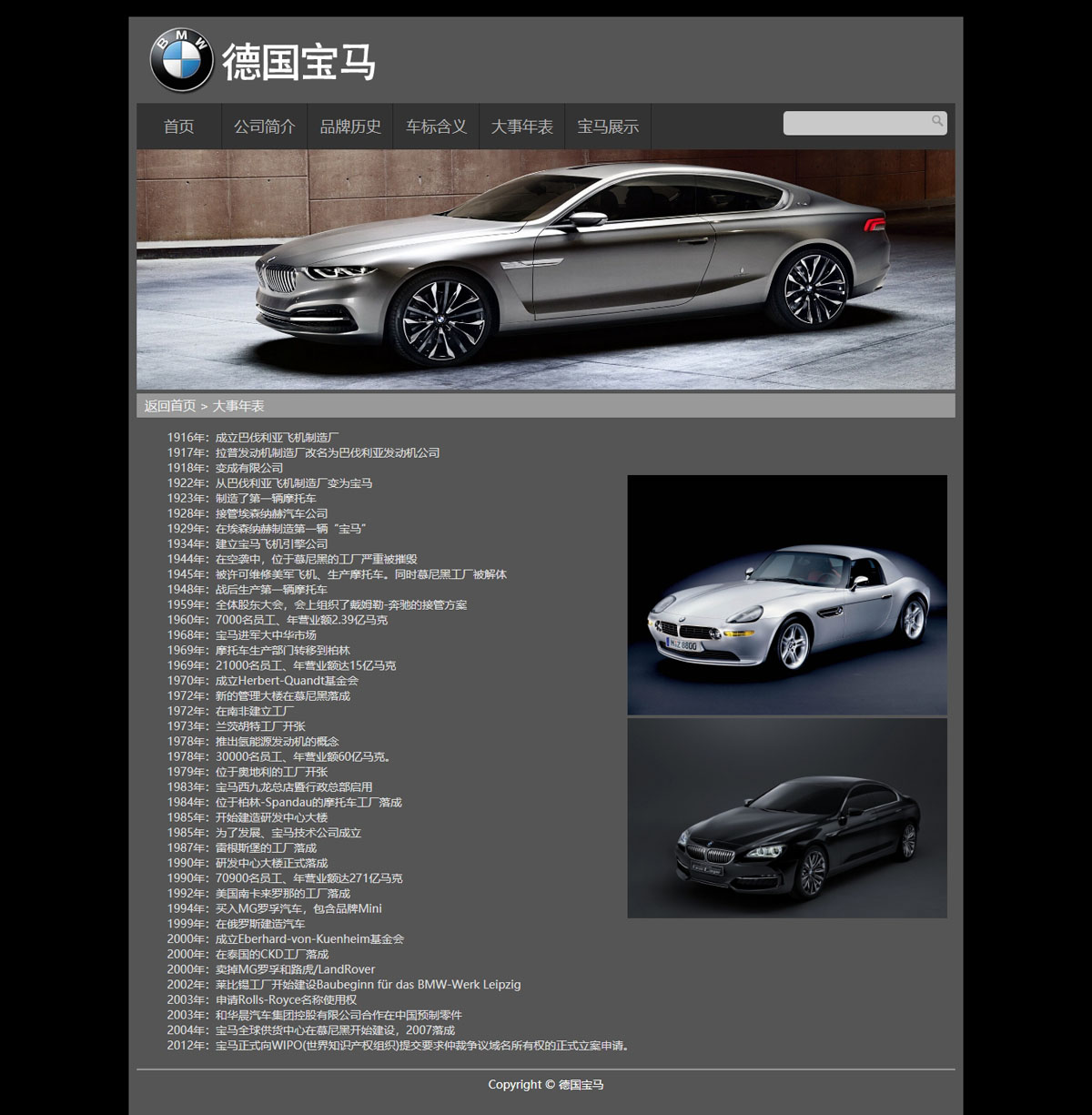Click the 2004年 宝马全球供货中心 entry
Viewport: 1092px width, 1115px height.
click(311, 1030)
